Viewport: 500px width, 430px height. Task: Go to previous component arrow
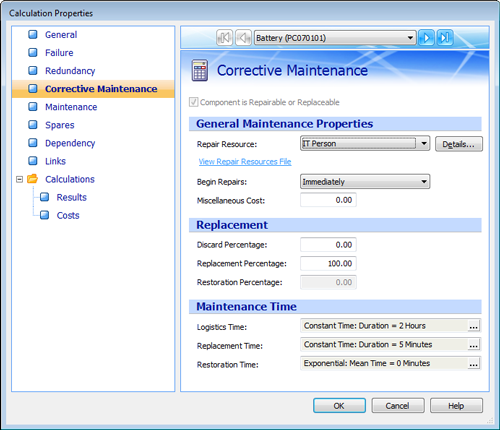pos(243,38)
